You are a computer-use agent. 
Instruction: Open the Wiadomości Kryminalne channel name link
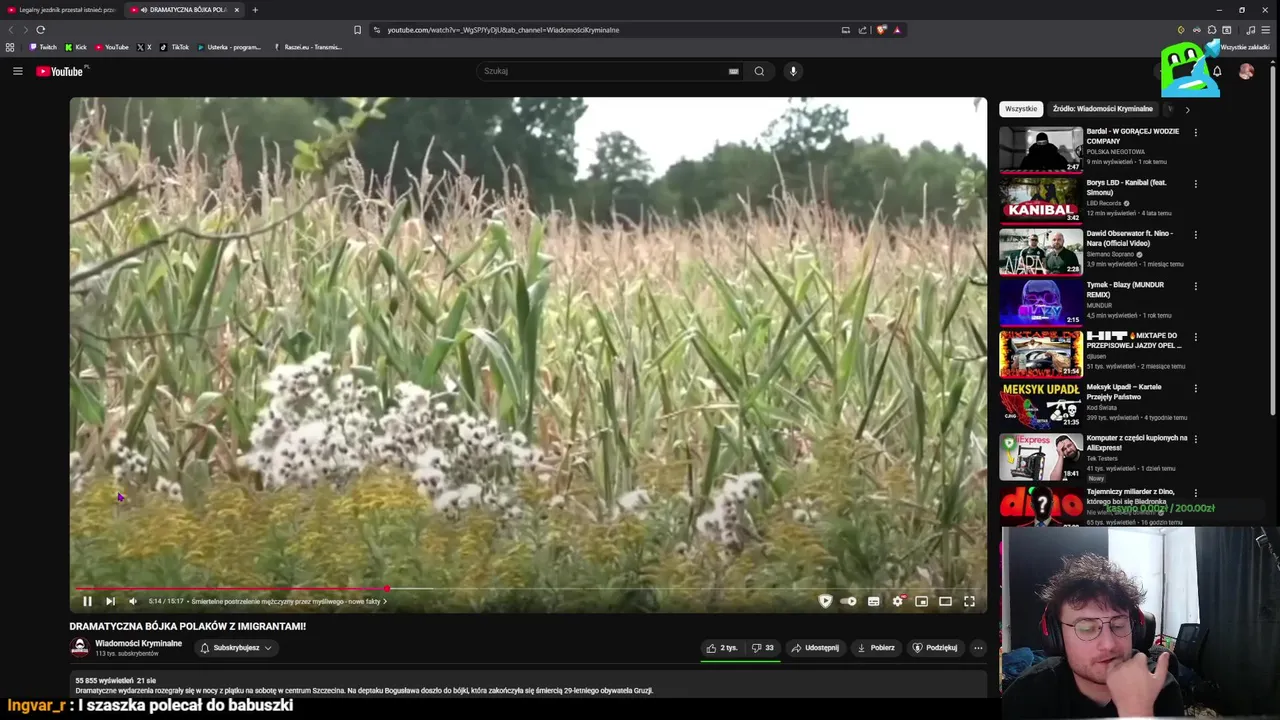click(138, 643)
